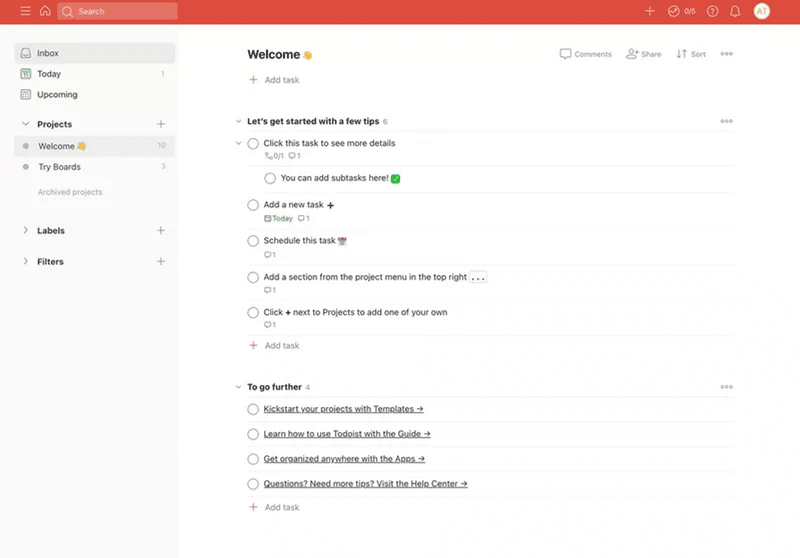Open the help question mark icon

coord(713,11)
